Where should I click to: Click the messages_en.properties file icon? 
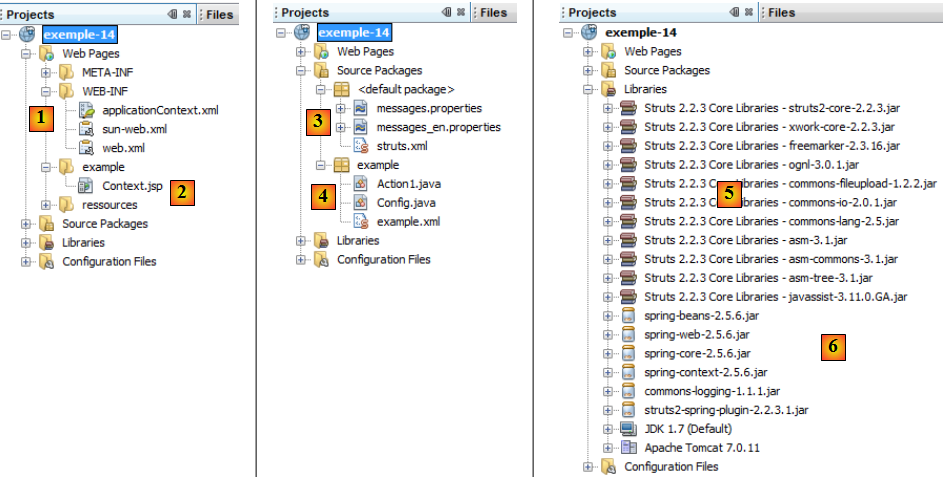(x=361, y=127)
